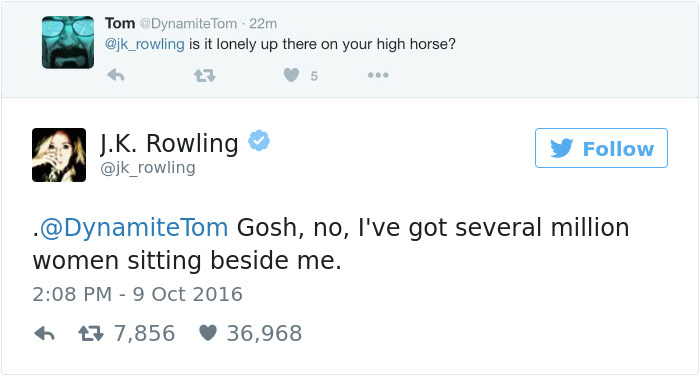Open the J.K. Rowling display name
Viewport: 700px width, 376px height.
(x=169, y=144)
